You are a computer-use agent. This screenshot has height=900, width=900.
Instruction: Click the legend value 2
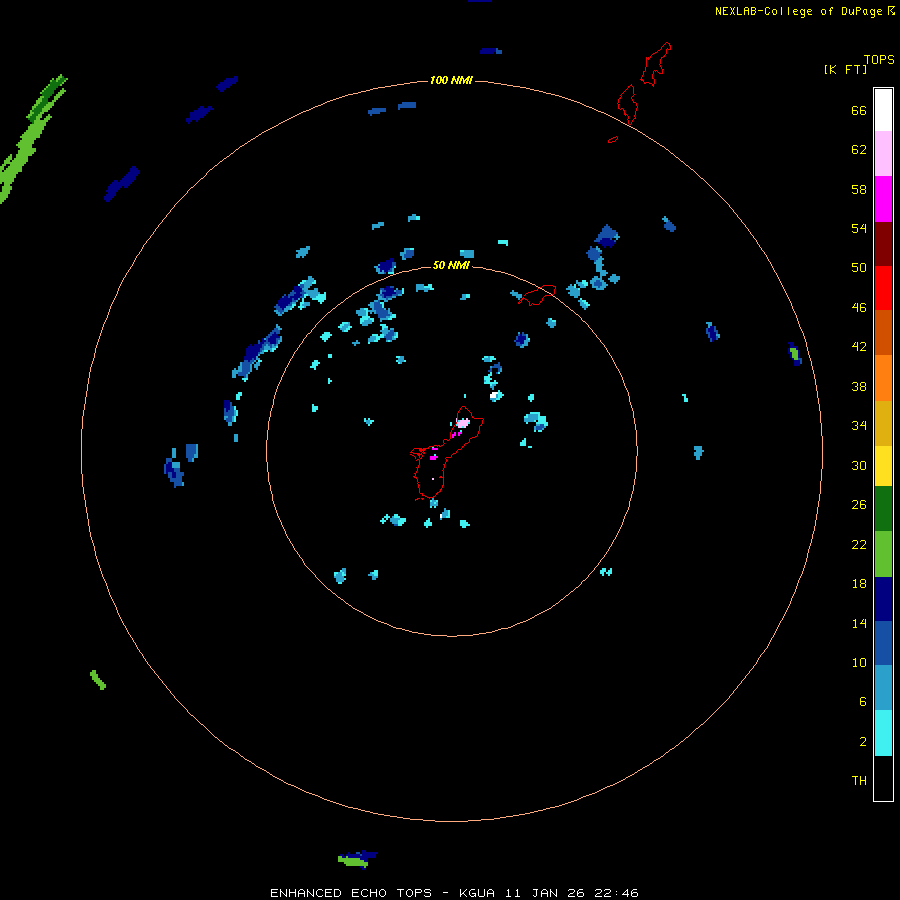coord(862,742)
